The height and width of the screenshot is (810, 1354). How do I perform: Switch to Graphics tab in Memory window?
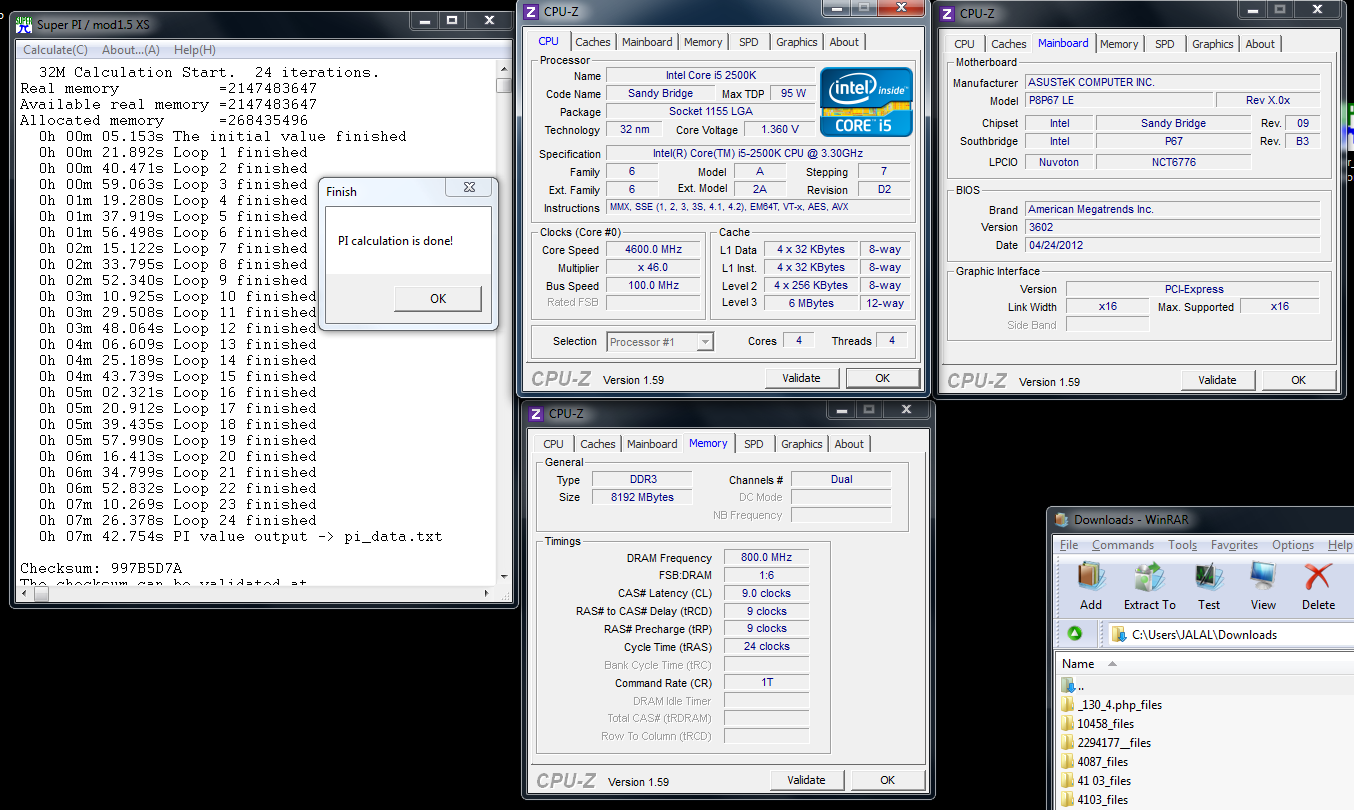click(x=802, y=444)
